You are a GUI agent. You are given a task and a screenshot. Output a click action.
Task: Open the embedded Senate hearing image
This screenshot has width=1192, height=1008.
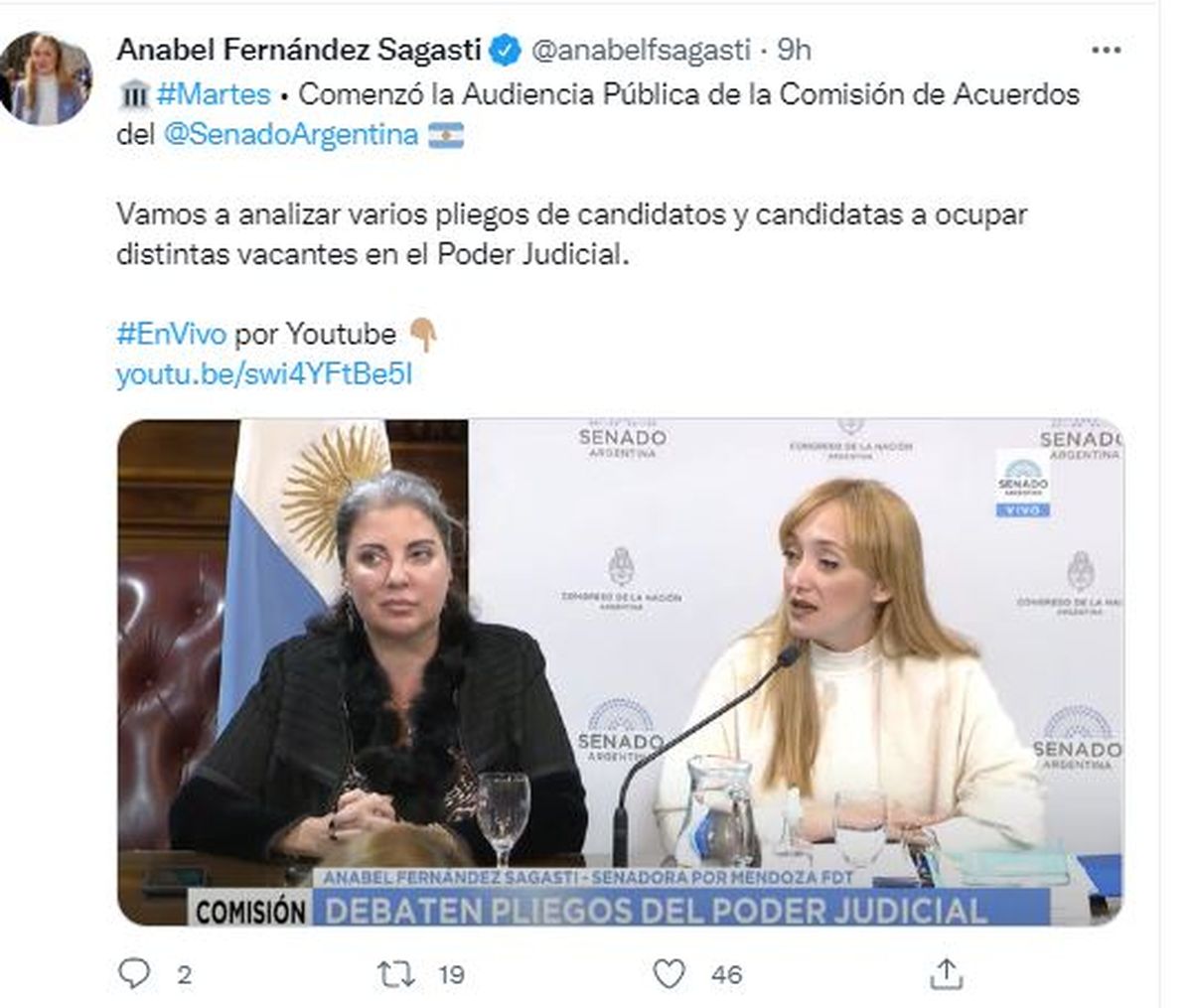click(621, 672)
